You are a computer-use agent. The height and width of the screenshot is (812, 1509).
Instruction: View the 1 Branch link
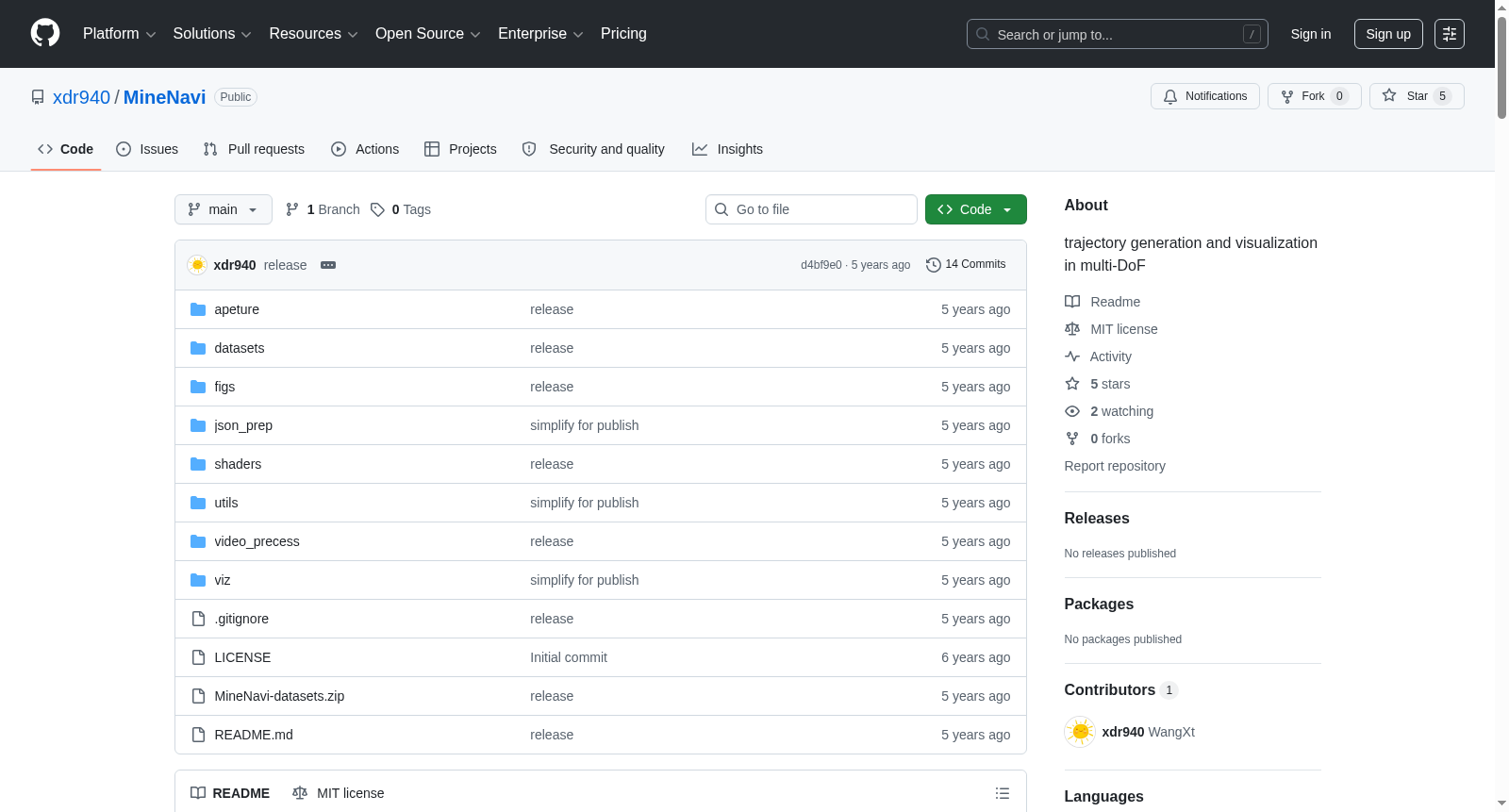tap(323, 209)
